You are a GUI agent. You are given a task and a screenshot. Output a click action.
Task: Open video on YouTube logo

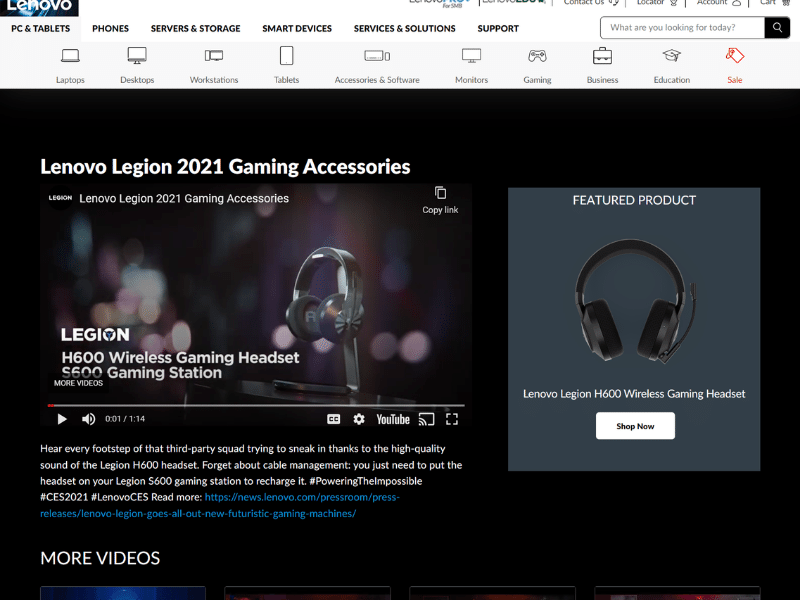393,419
